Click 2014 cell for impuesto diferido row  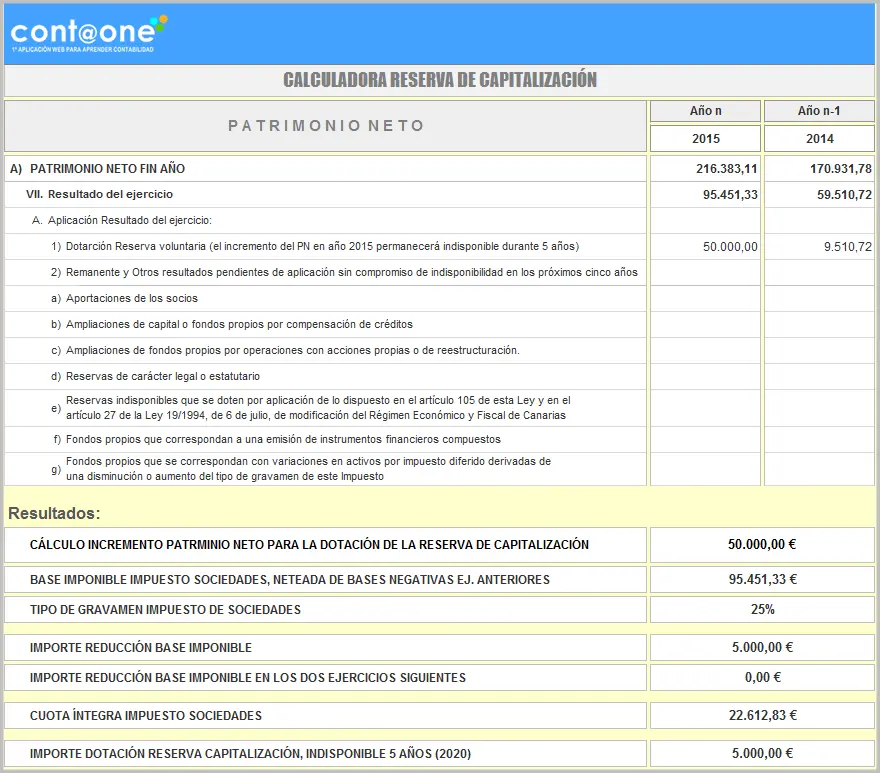819,469
